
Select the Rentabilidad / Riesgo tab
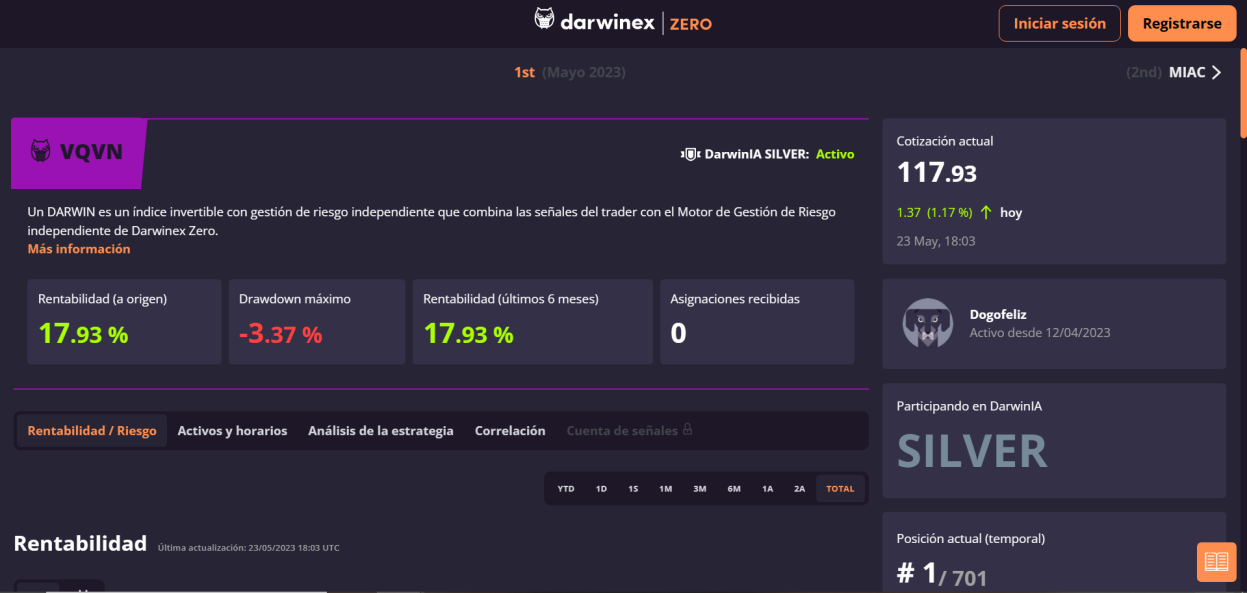click(92, 431)
